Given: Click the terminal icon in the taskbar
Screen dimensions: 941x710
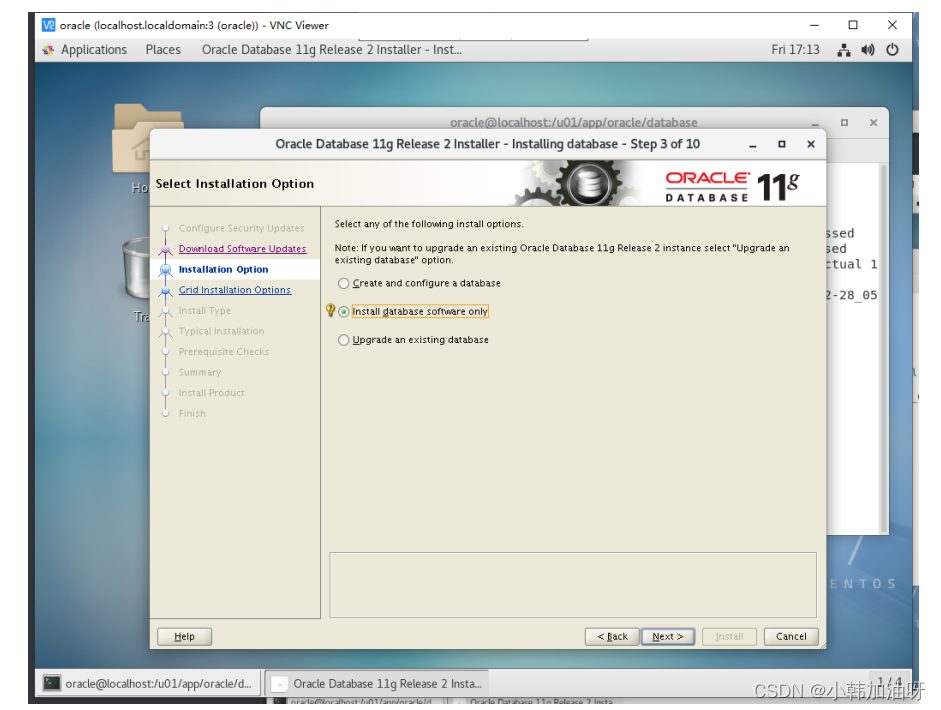Looking at the screenshot, I should 52,683.
